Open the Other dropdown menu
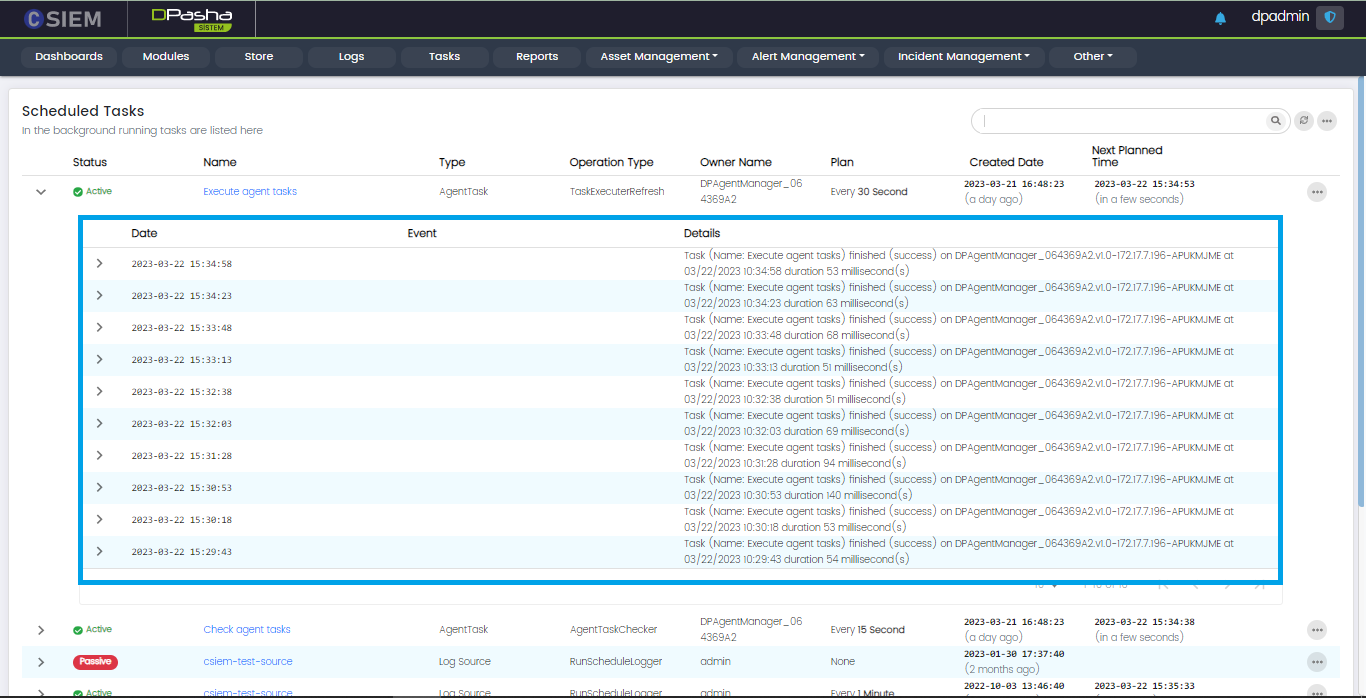1366x698 pixels. click(1092, 57)
